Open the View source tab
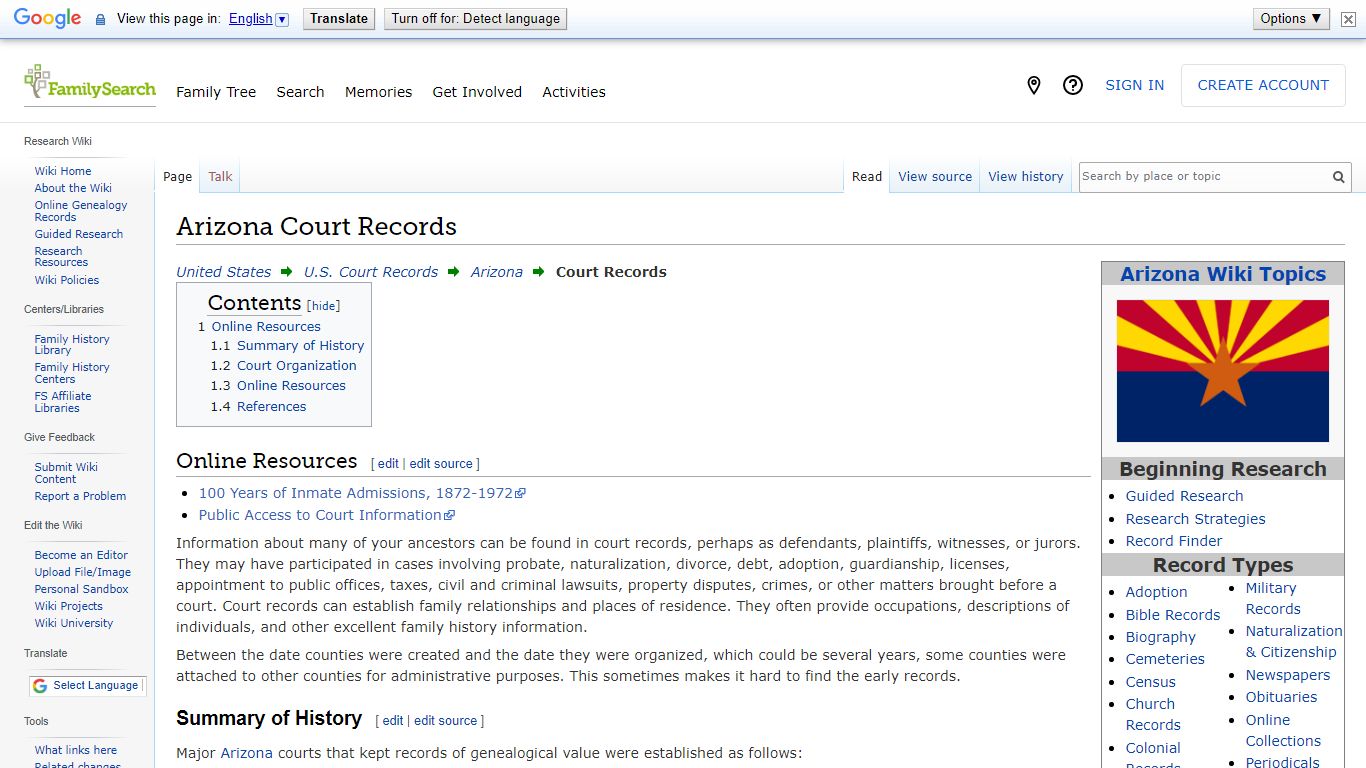Image resolution: width=1366 pixels, height=768 pixels. [x=935, y=177]
